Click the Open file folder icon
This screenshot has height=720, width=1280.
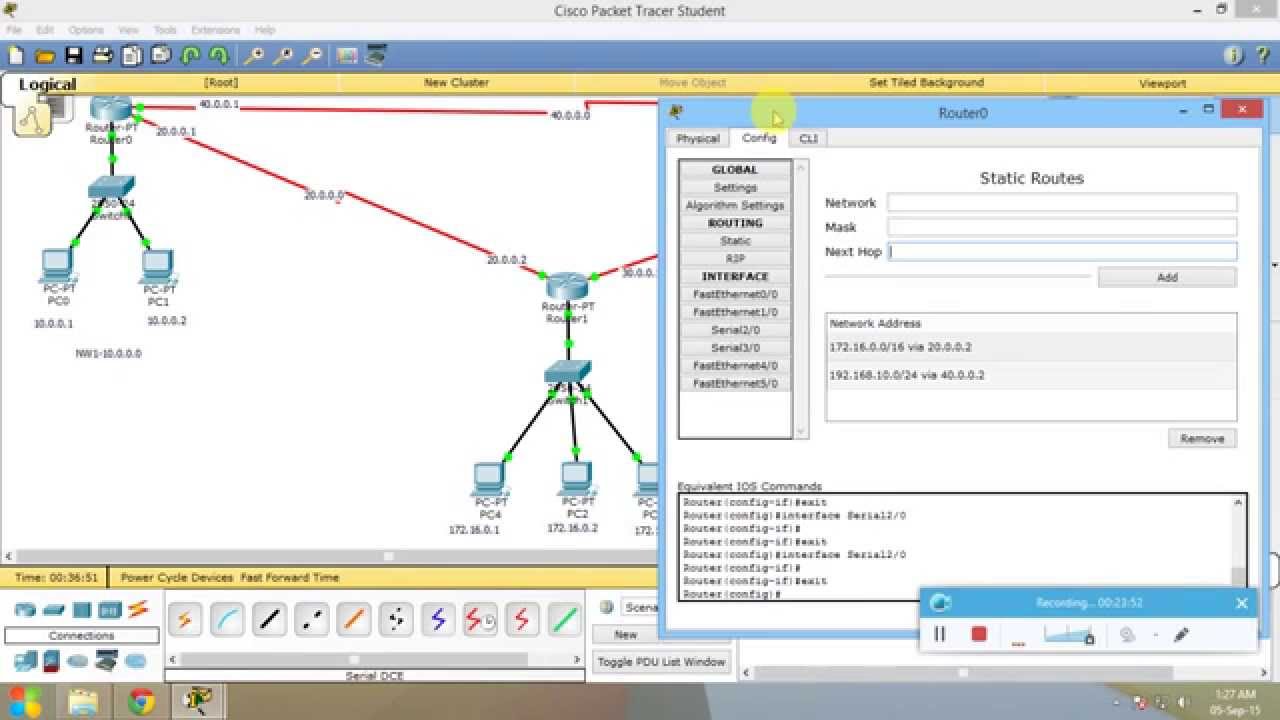[x=45, y=55]
